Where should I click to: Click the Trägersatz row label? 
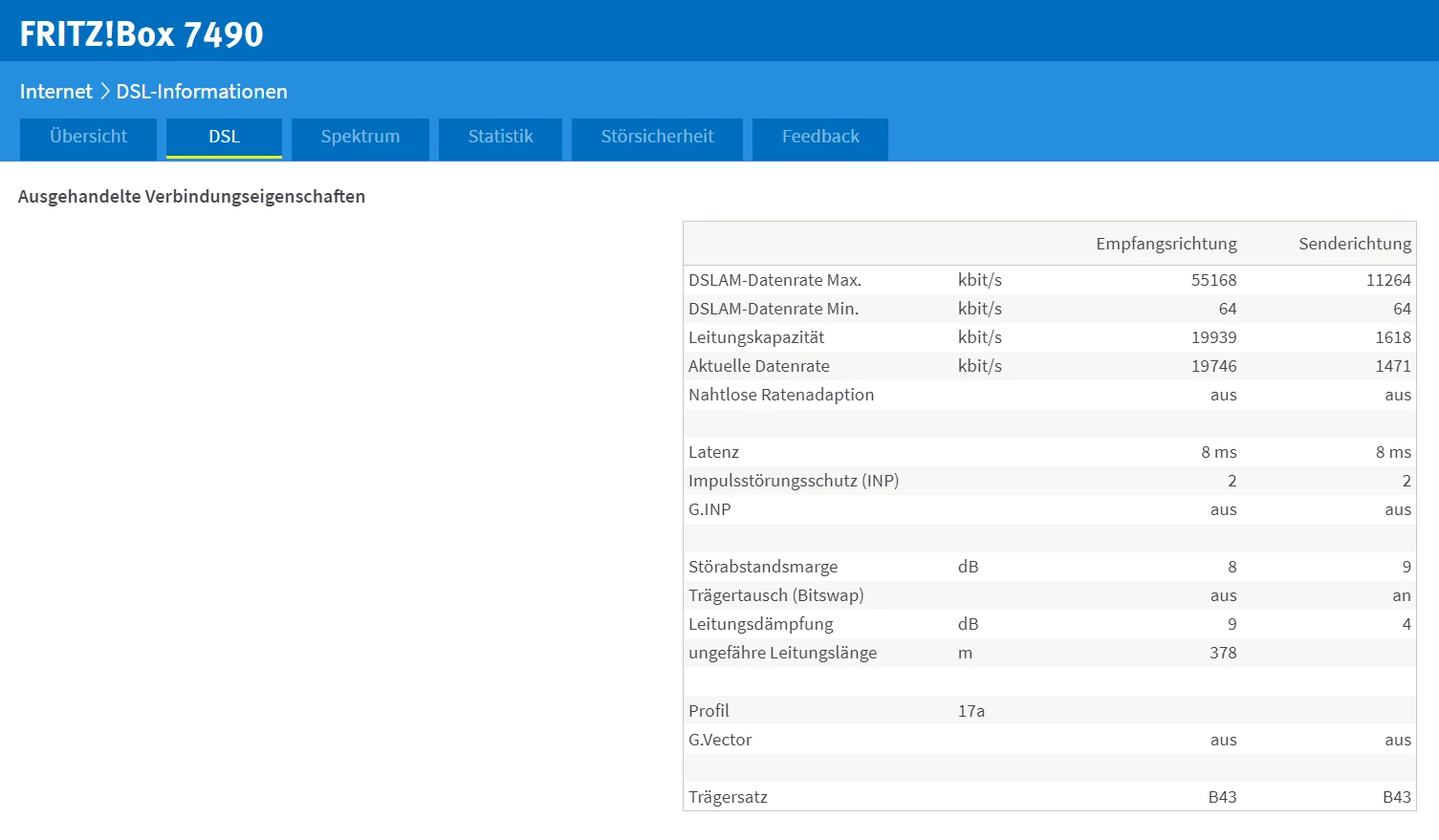click(x=728, y=797)
